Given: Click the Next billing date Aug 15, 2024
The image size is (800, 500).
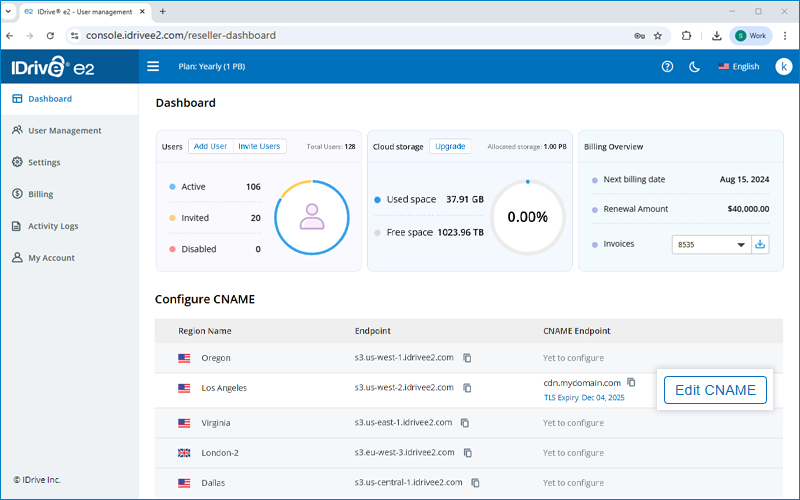Looking at the screenshot, I should [x=744, y=180].
